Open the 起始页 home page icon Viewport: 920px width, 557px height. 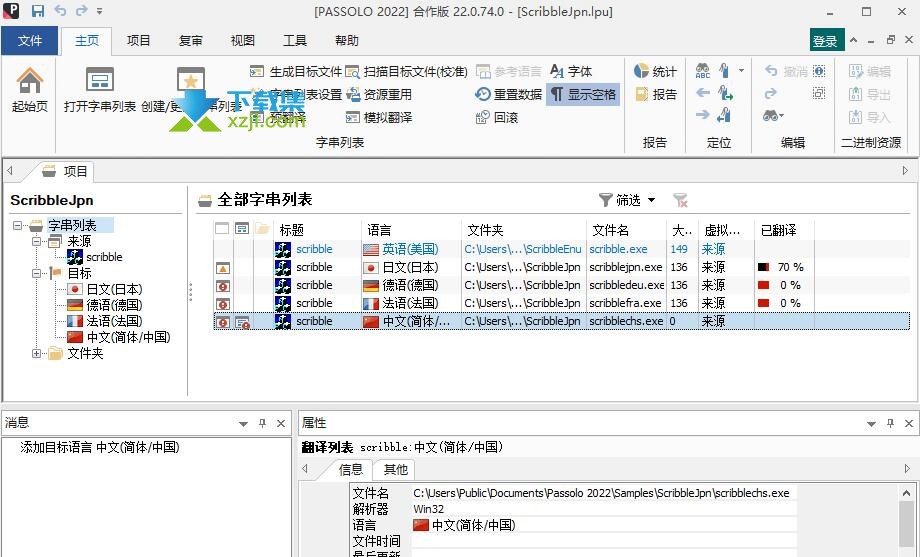click(x=29, y=90)
